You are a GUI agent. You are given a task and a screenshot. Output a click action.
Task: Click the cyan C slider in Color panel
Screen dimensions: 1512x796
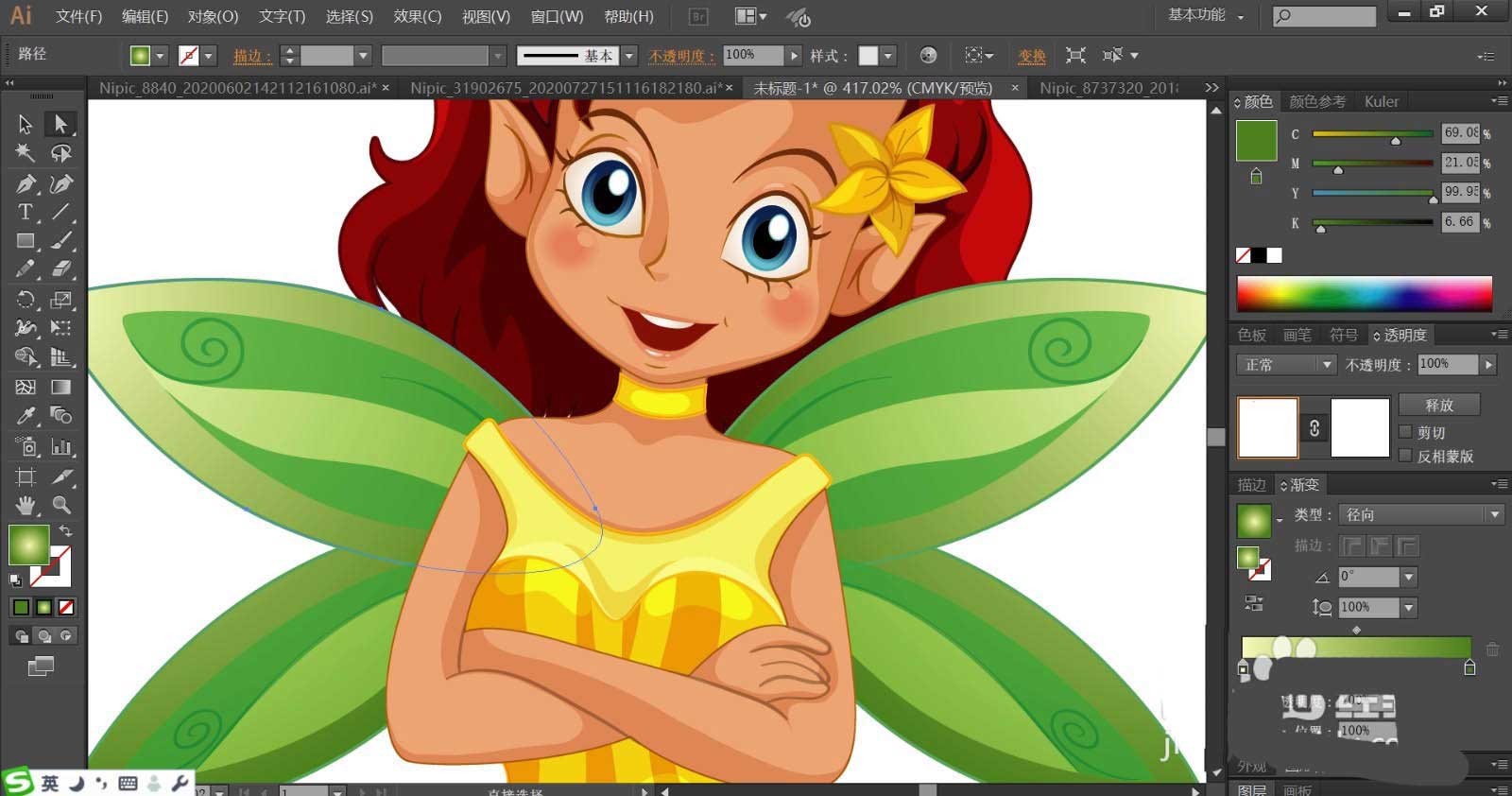(x=1372, y=134)
